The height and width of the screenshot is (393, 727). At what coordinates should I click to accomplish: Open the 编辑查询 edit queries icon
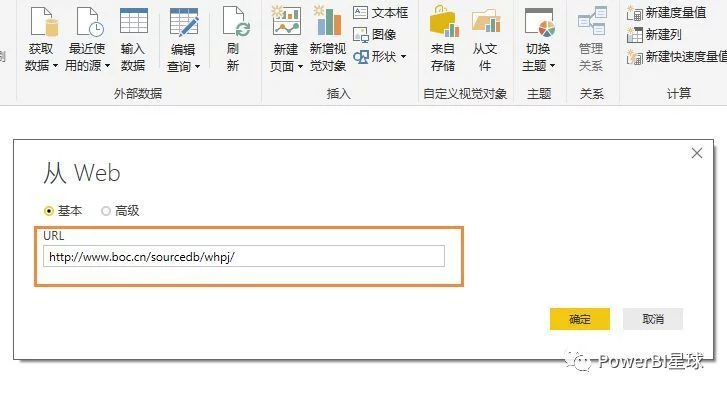[184, 22]
